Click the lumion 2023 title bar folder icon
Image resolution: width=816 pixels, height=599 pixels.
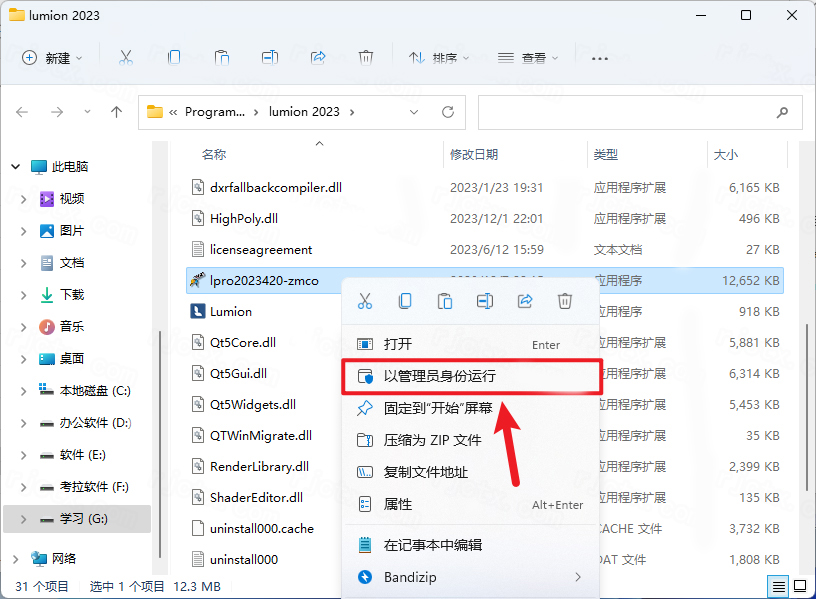(17, 15)
